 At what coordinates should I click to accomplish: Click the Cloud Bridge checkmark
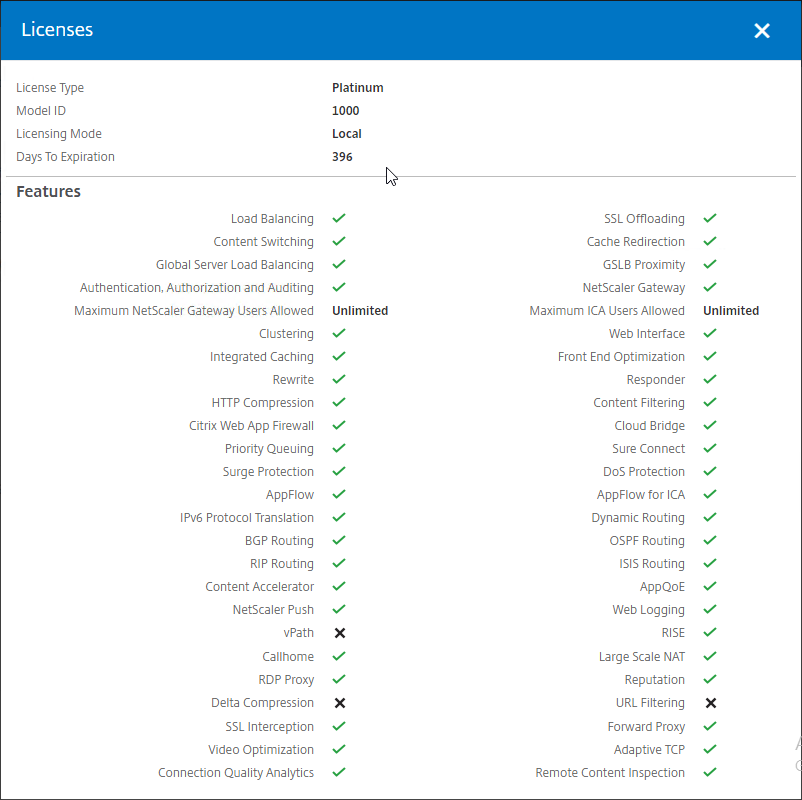(710, 426)
